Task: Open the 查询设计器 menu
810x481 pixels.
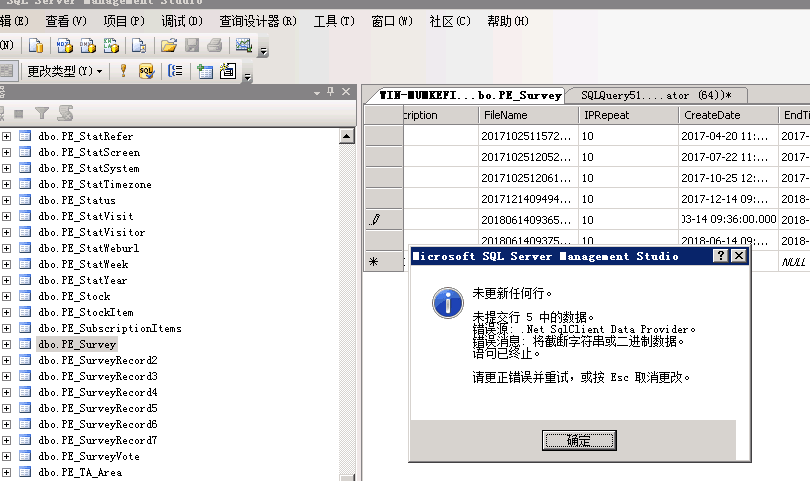Action: (x=258, y=21)
